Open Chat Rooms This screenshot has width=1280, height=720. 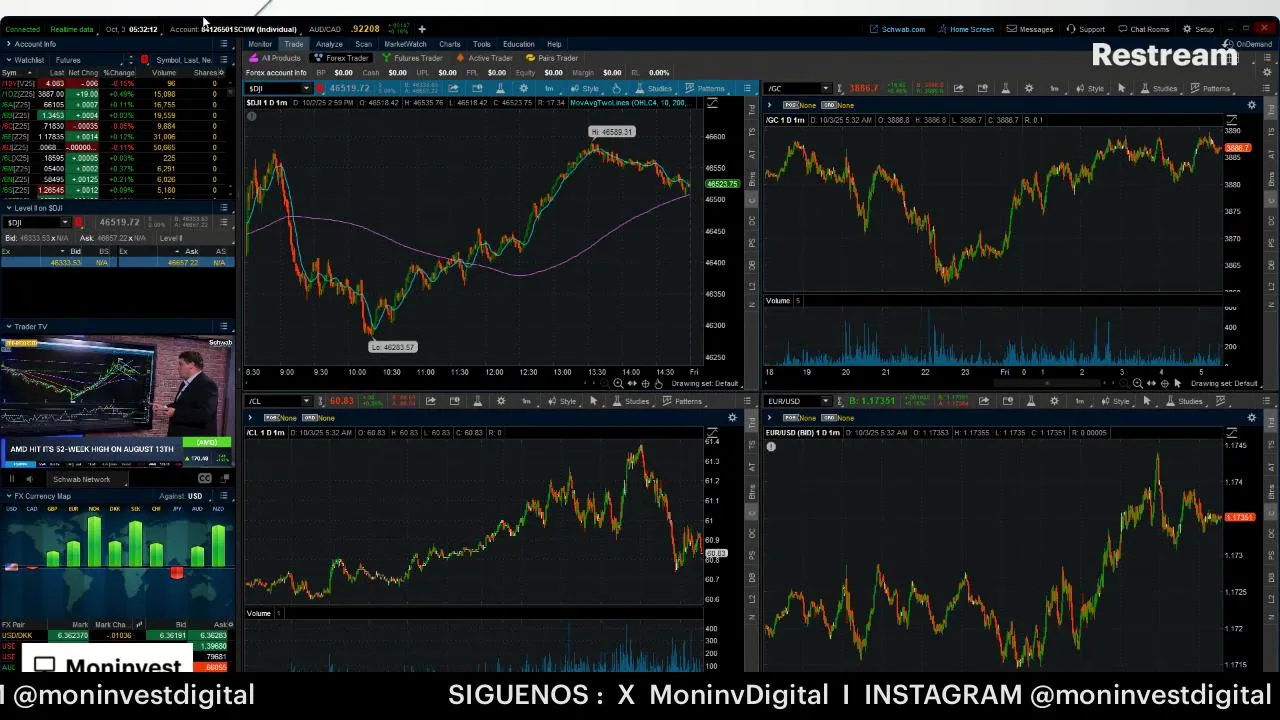click(x=1144, y=29)
